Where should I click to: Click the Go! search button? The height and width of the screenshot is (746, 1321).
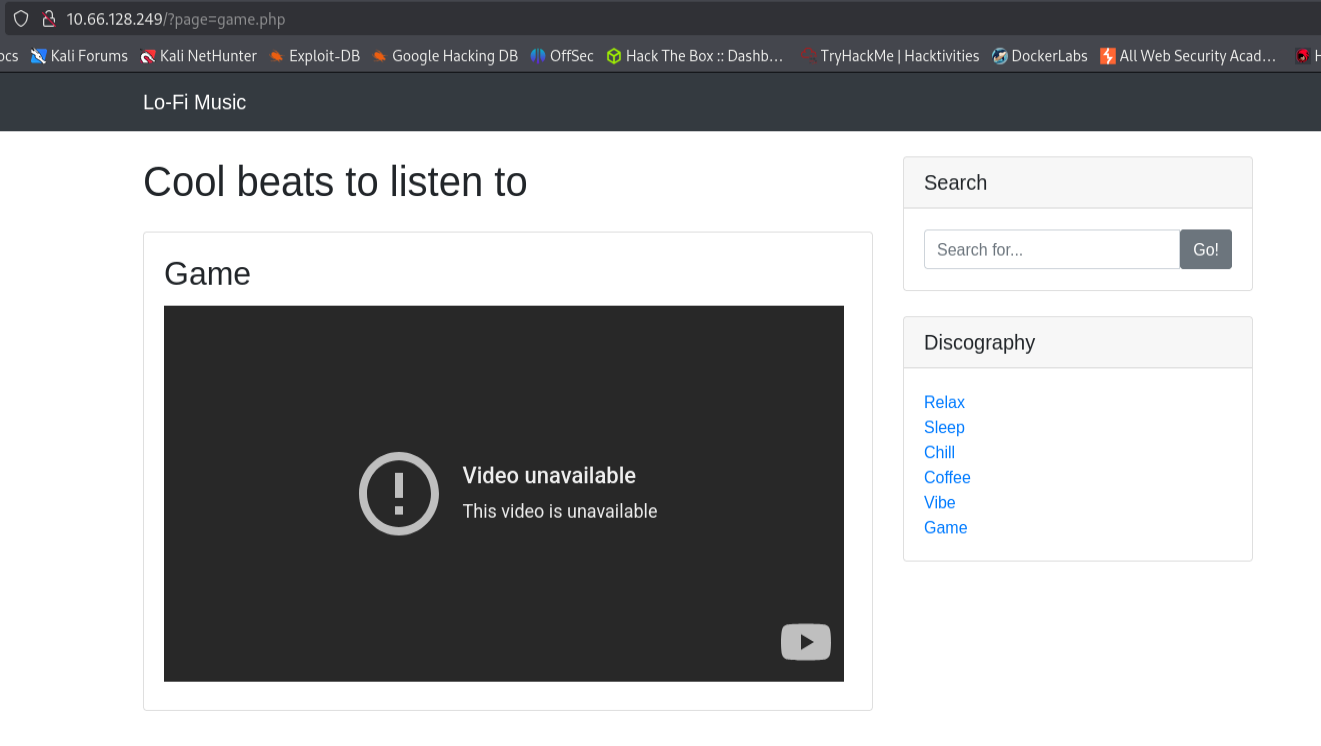pos(1206,249)
